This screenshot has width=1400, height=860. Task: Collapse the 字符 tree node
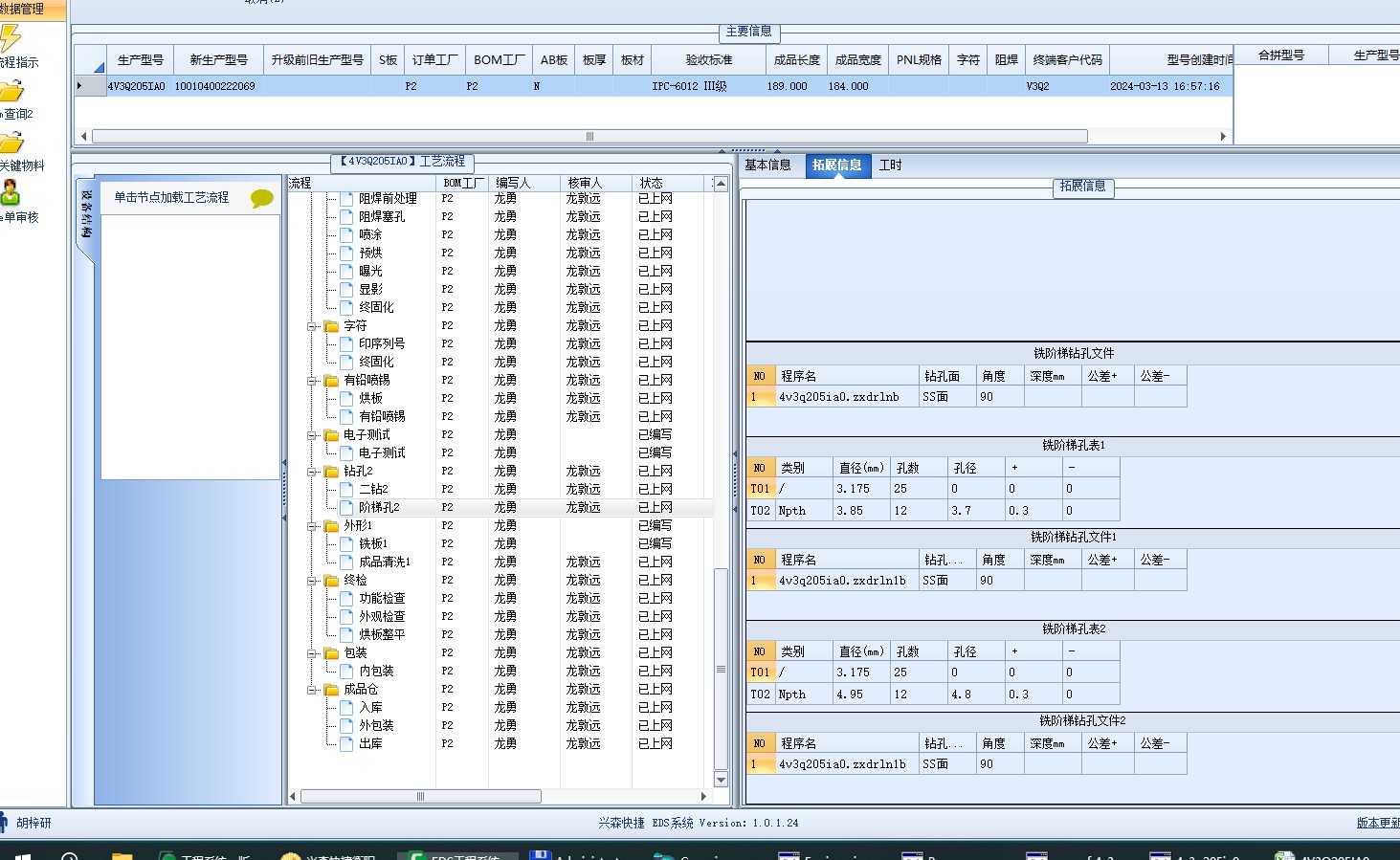(312, 327)
